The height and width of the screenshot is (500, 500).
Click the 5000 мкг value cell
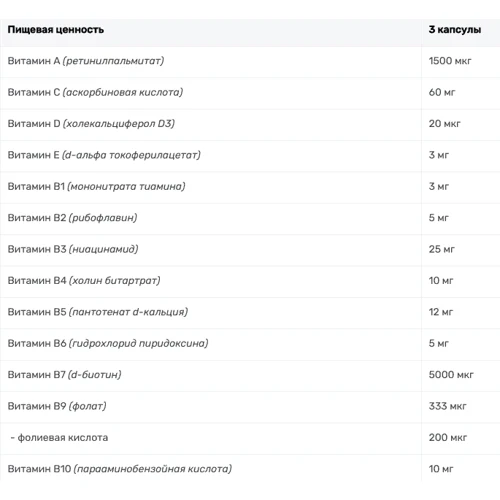coord(451,375)
